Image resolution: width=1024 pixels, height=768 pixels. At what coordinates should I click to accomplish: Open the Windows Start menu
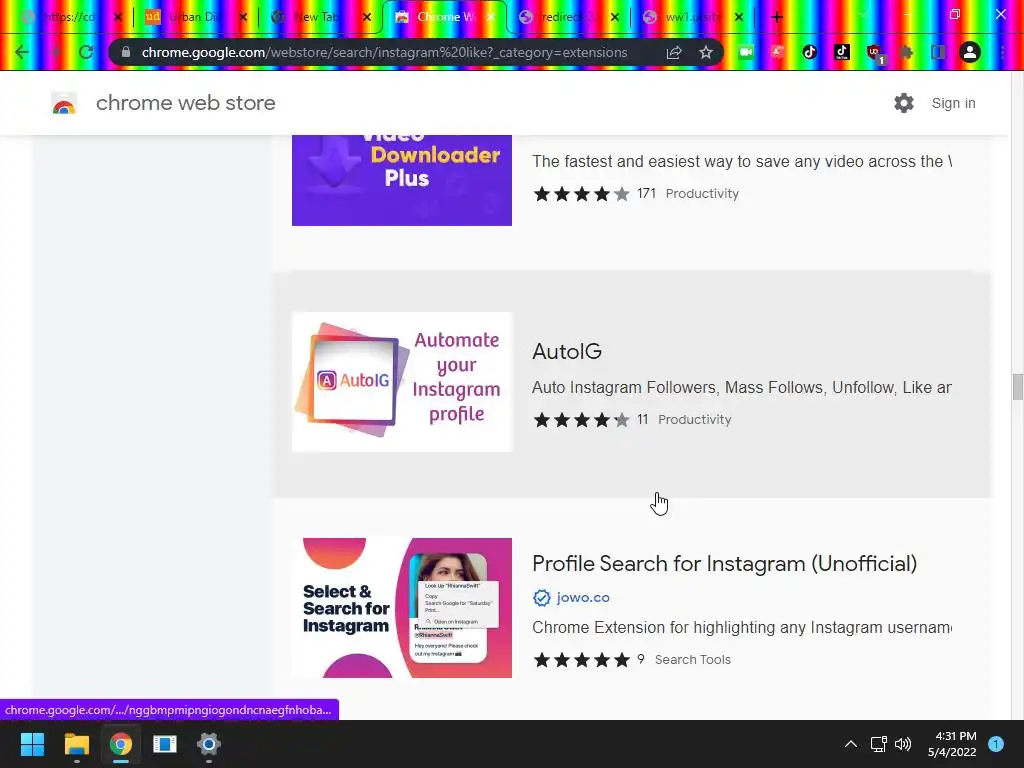[32, 744]
